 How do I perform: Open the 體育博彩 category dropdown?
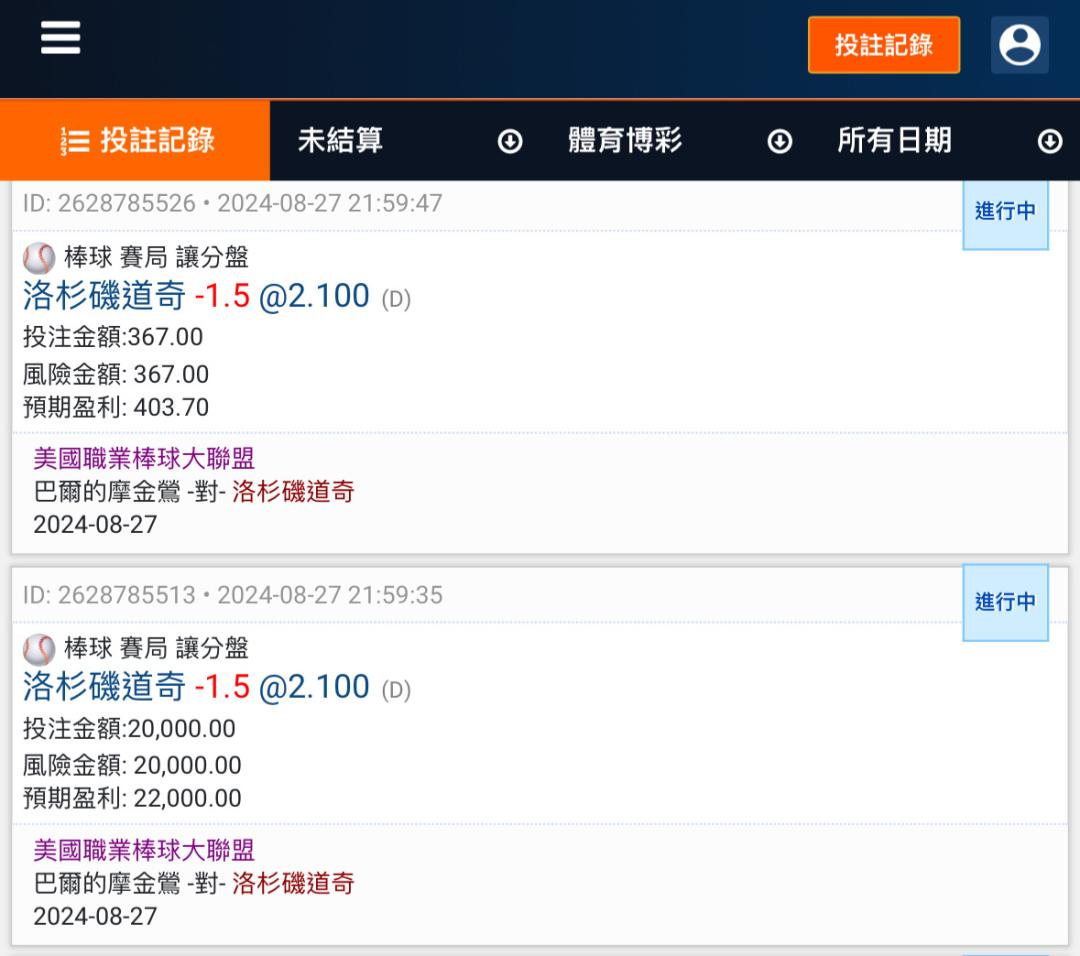click(675, 141)
